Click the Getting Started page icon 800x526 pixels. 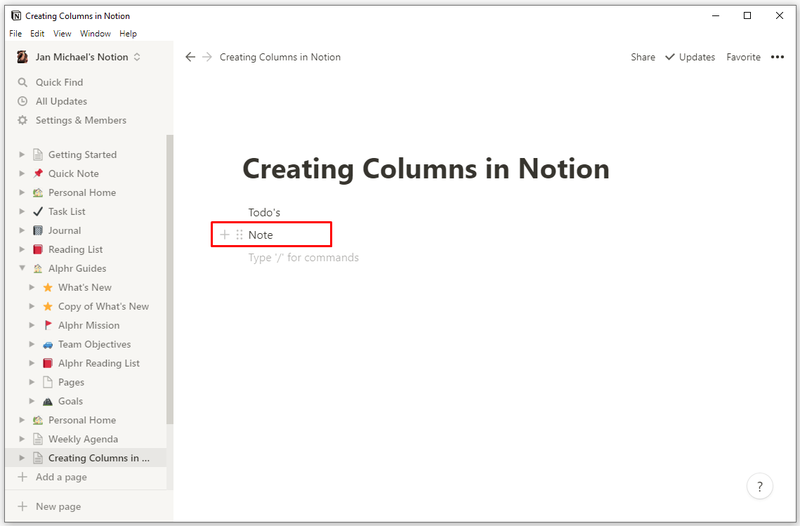point(38,155)
